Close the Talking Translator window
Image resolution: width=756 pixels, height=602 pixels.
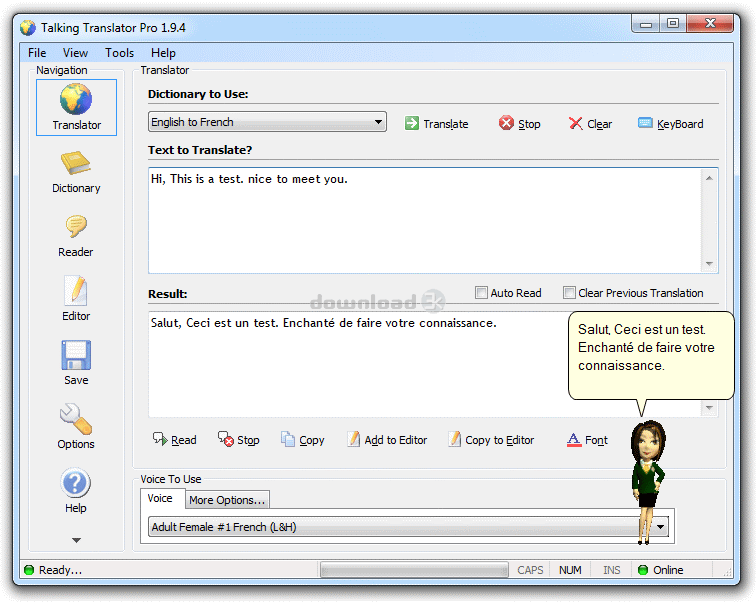pos(710,24)
